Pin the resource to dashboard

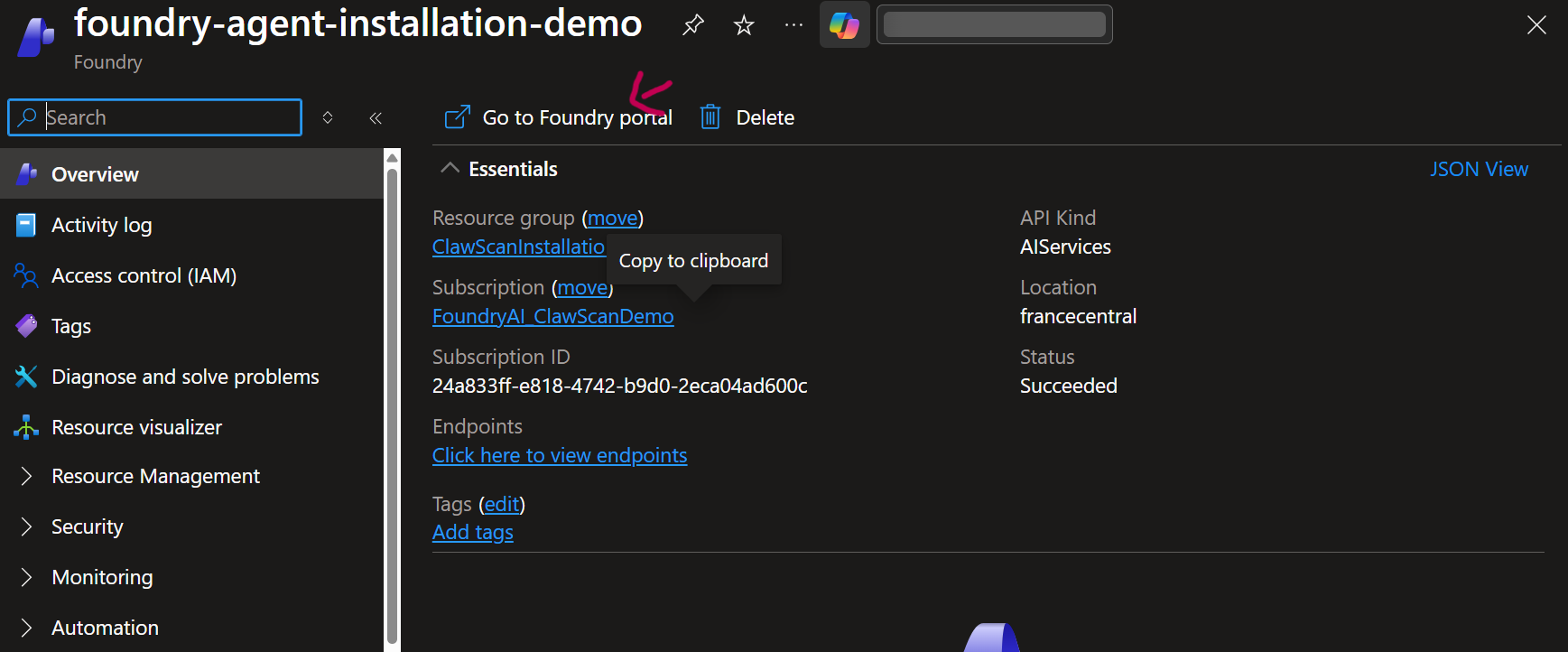(x=693, y=25)
